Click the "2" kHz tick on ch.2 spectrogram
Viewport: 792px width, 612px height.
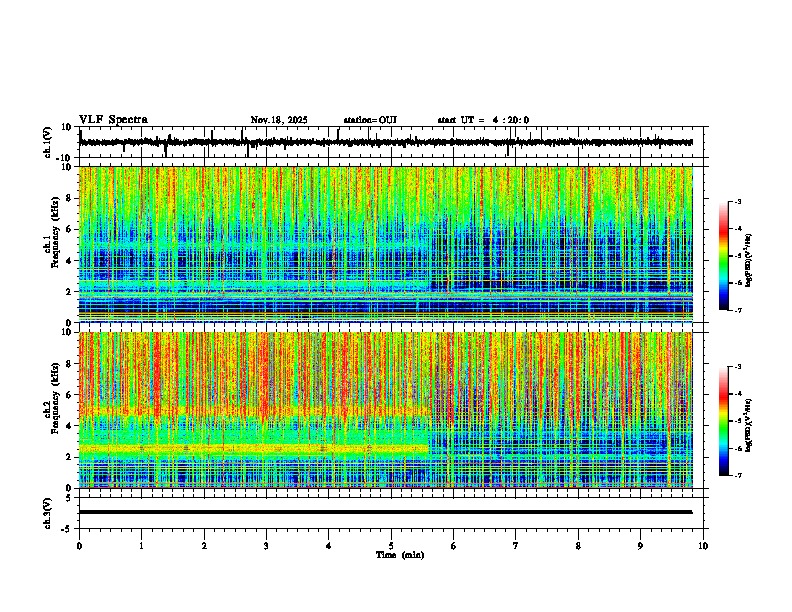click(70, 457)
